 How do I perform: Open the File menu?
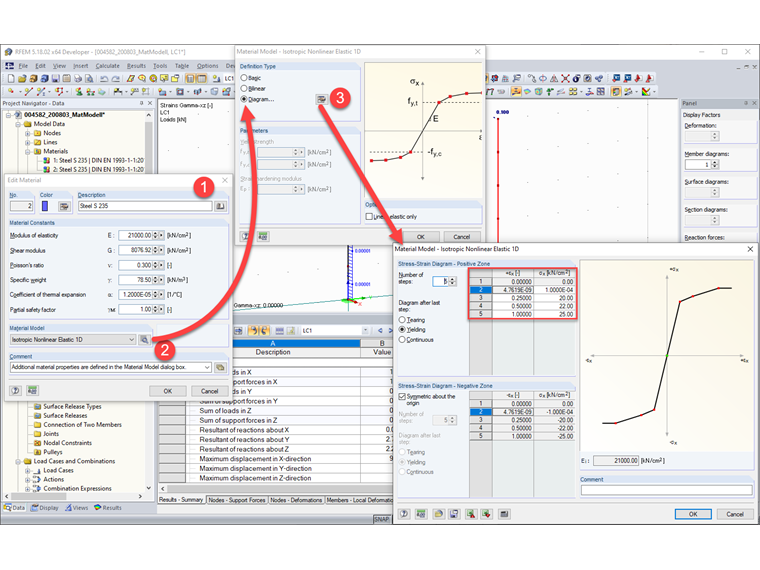click(23, 66)
